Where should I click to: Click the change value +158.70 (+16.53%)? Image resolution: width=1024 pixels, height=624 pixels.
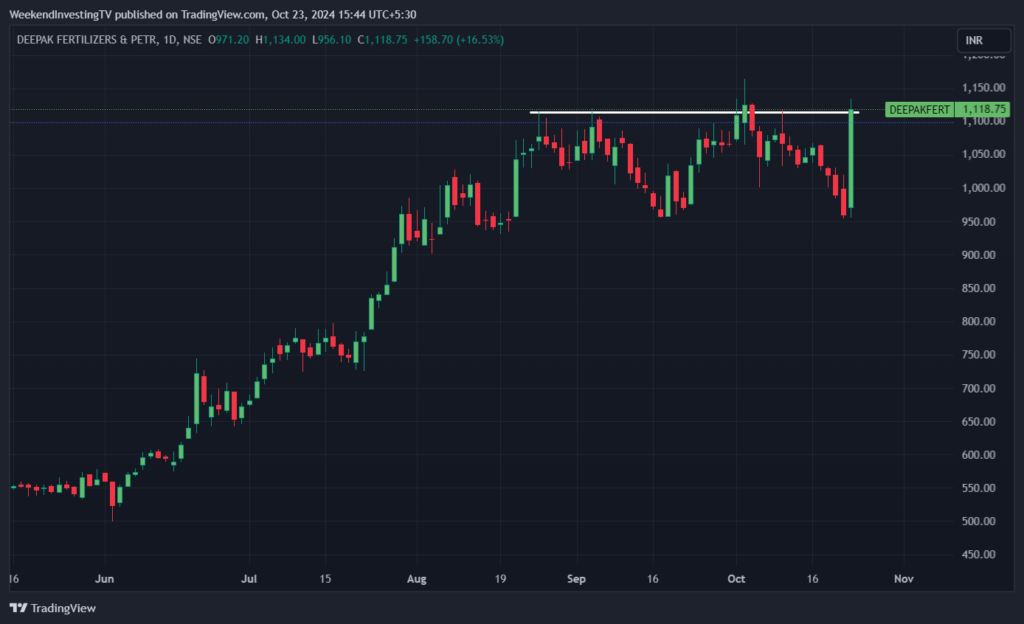click(x=458, y=40)
